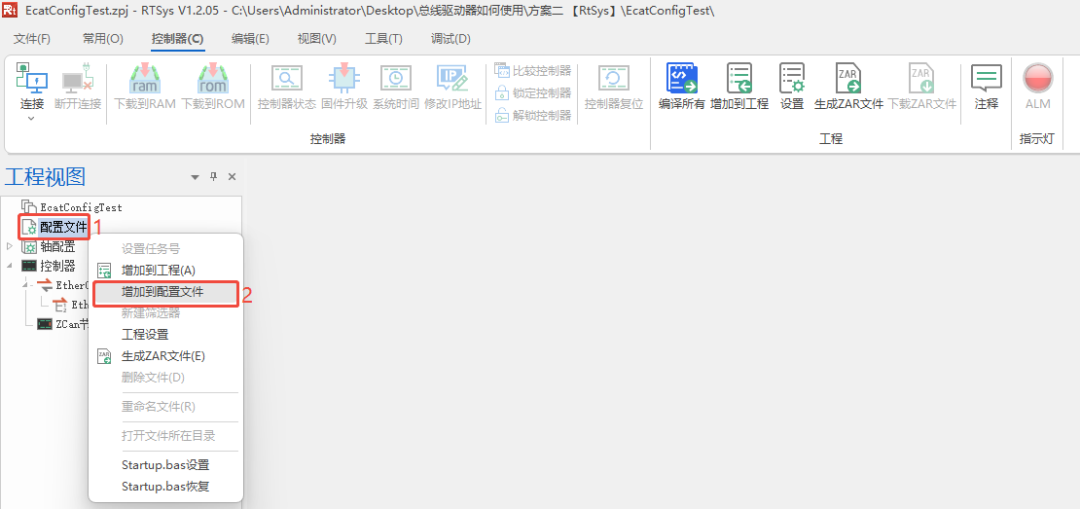Switch to the 视图(V) tab
The image size is (1080, 509).
point(317,39)
